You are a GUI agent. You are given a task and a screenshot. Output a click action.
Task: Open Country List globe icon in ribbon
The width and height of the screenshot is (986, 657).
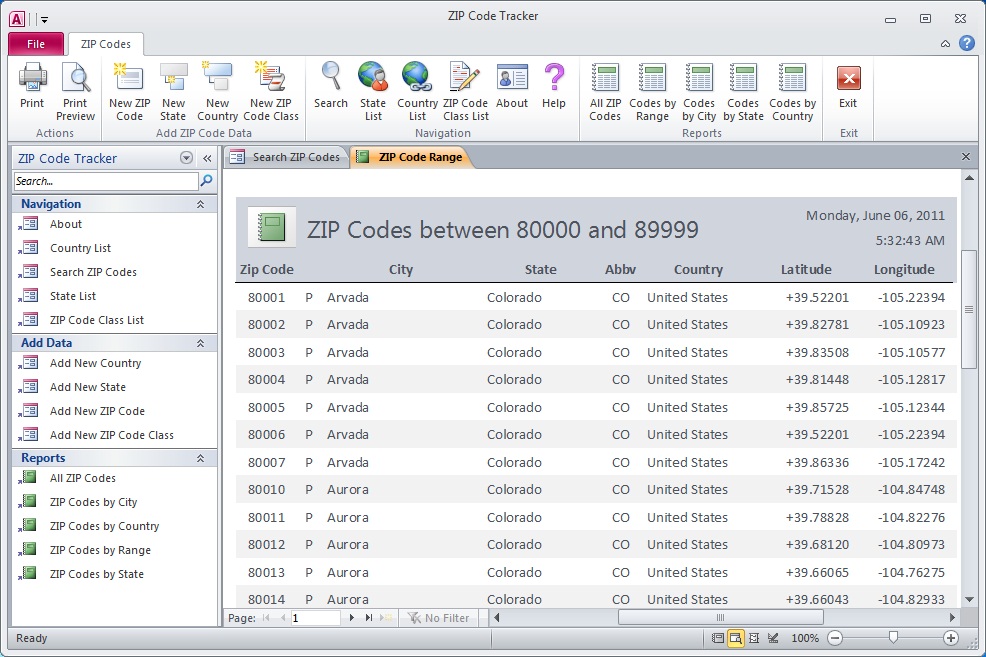417,76
